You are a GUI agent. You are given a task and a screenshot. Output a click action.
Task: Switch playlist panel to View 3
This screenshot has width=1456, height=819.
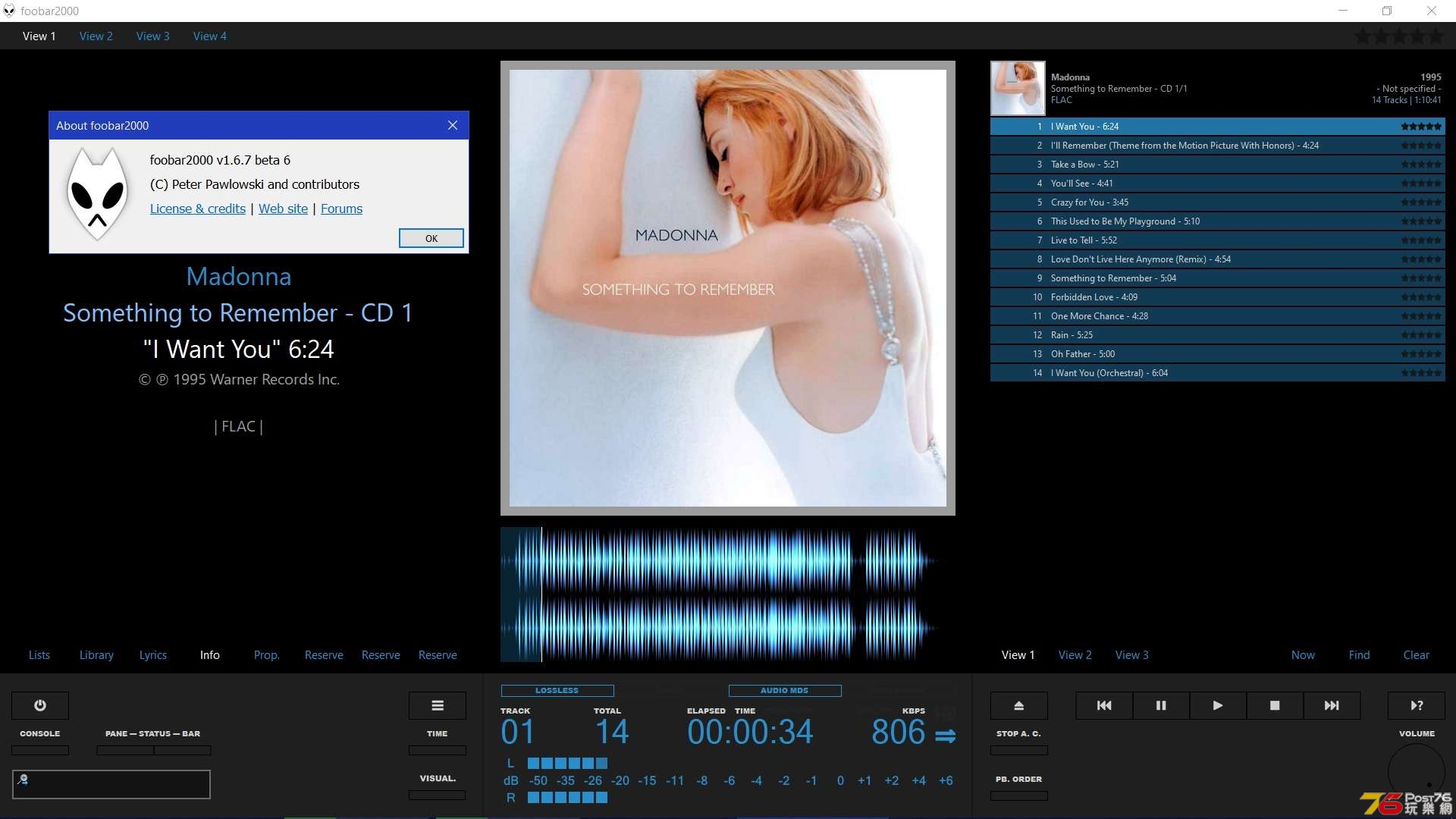[1132, 655]
